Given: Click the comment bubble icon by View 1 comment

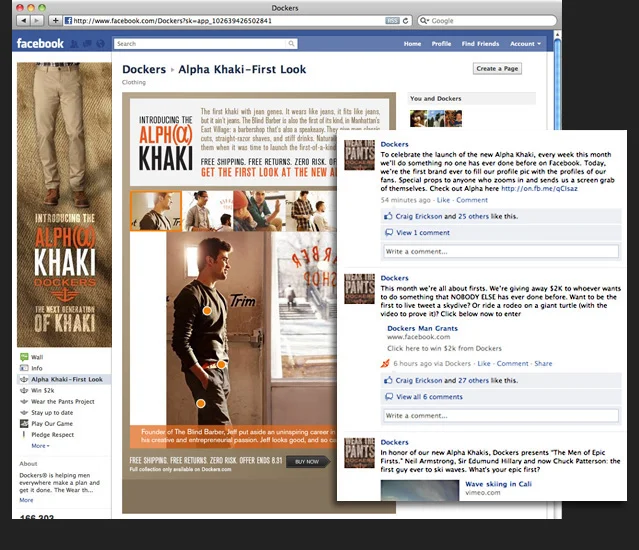Looking at the screenshot, I should pos(389,233).
